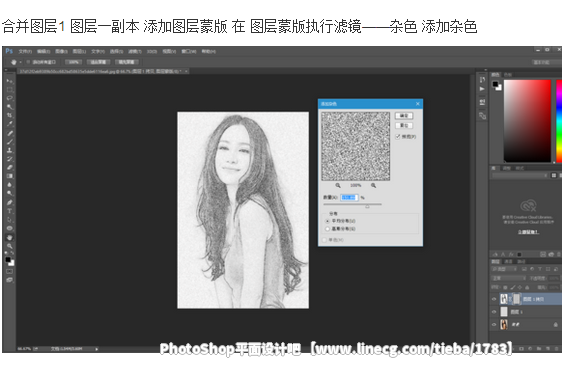The width and height of the screenshot is (568, 368).
Task: Select the Clone Stamp tool
Action: pyautogui.click(x=9, y=150)
